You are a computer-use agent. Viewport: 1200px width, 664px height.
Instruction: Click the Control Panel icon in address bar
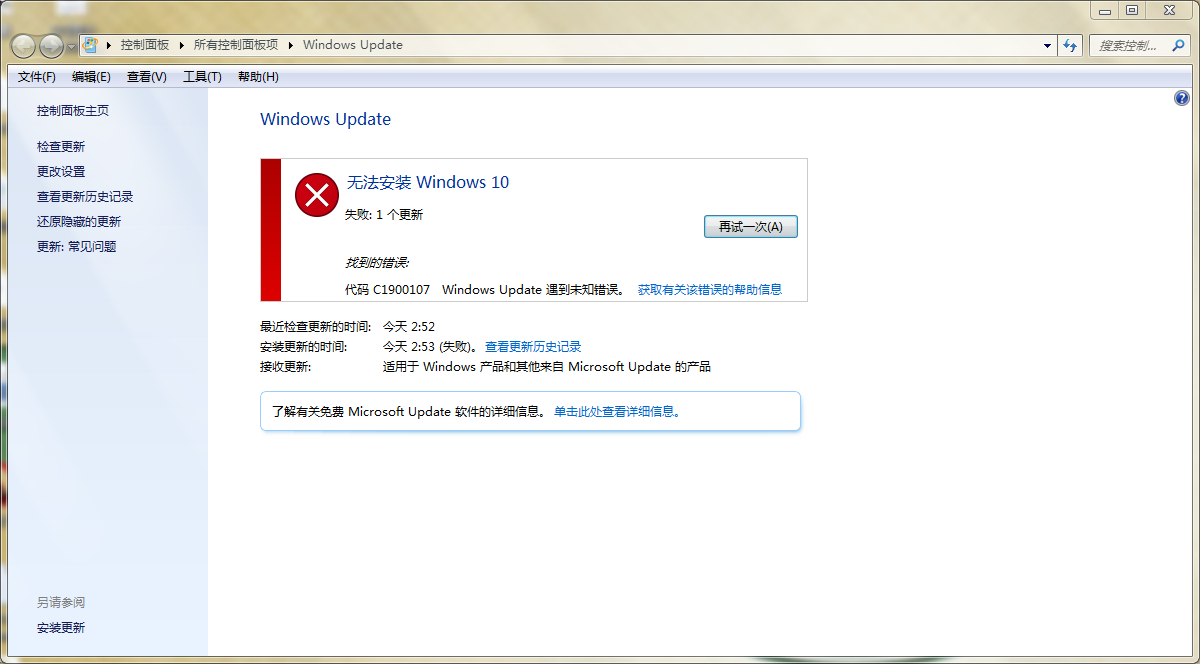[x=90, y=45]
